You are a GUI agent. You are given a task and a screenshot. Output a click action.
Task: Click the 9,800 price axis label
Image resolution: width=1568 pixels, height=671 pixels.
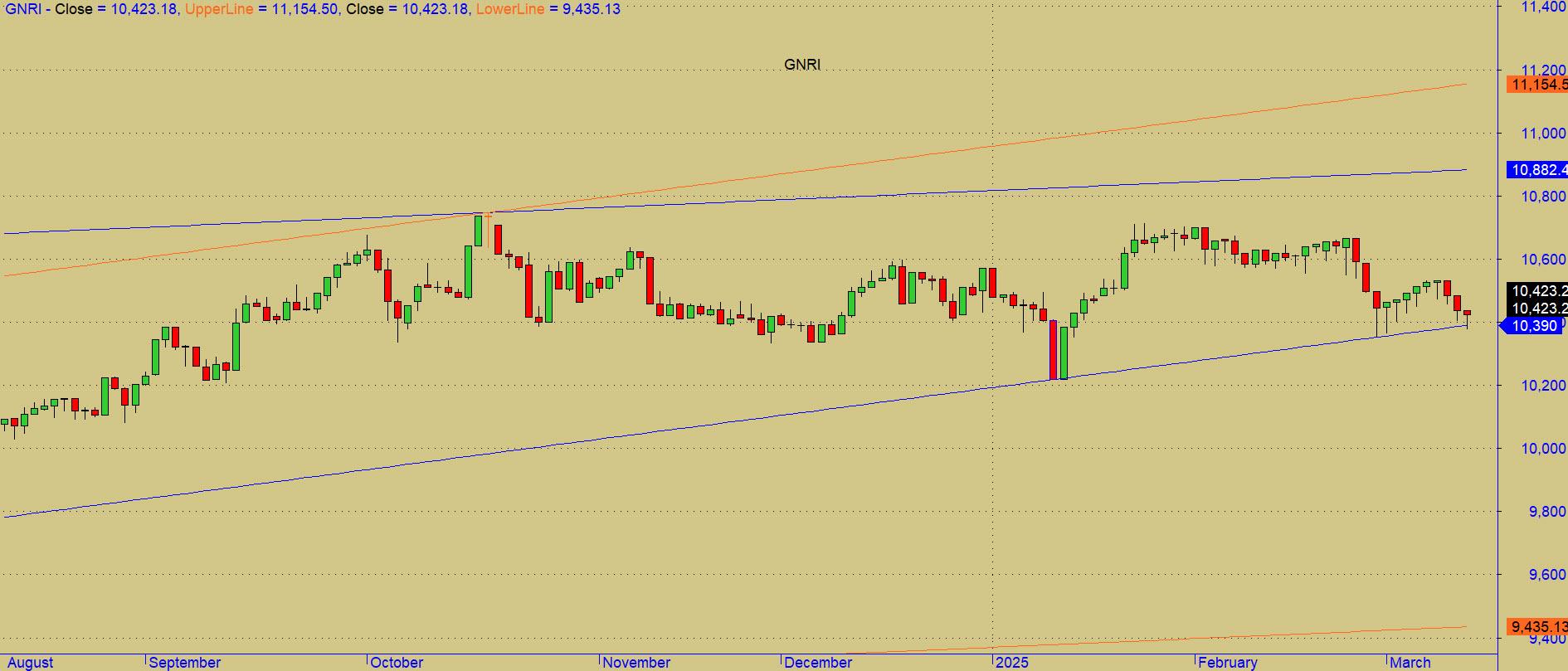1547,512
